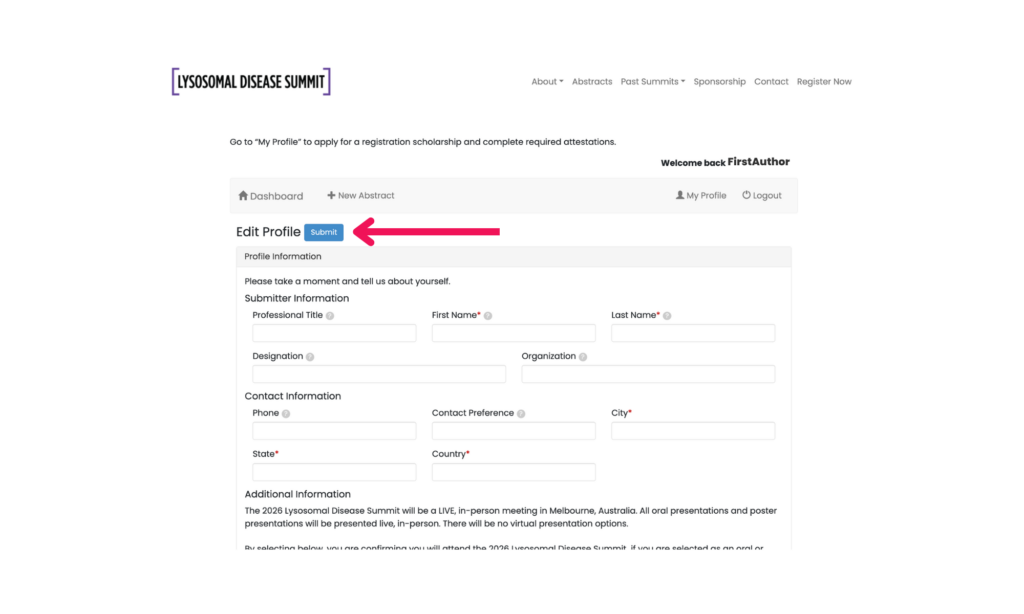Open Dashboard from the toolbar
The height and width of the screenshot is (614, 1024).
coord(270,196)
